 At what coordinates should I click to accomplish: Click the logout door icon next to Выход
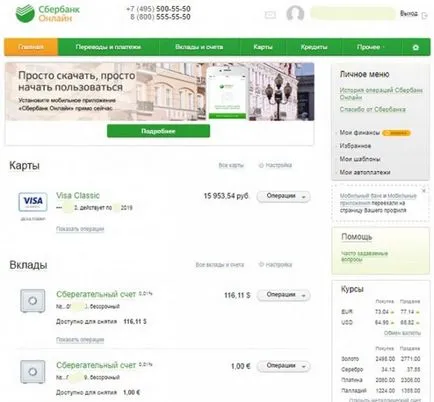pos(424,15)
